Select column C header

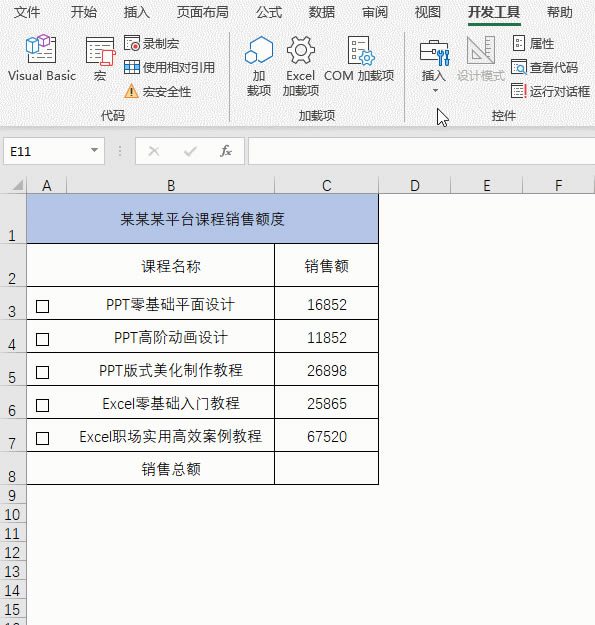[326, 185]
